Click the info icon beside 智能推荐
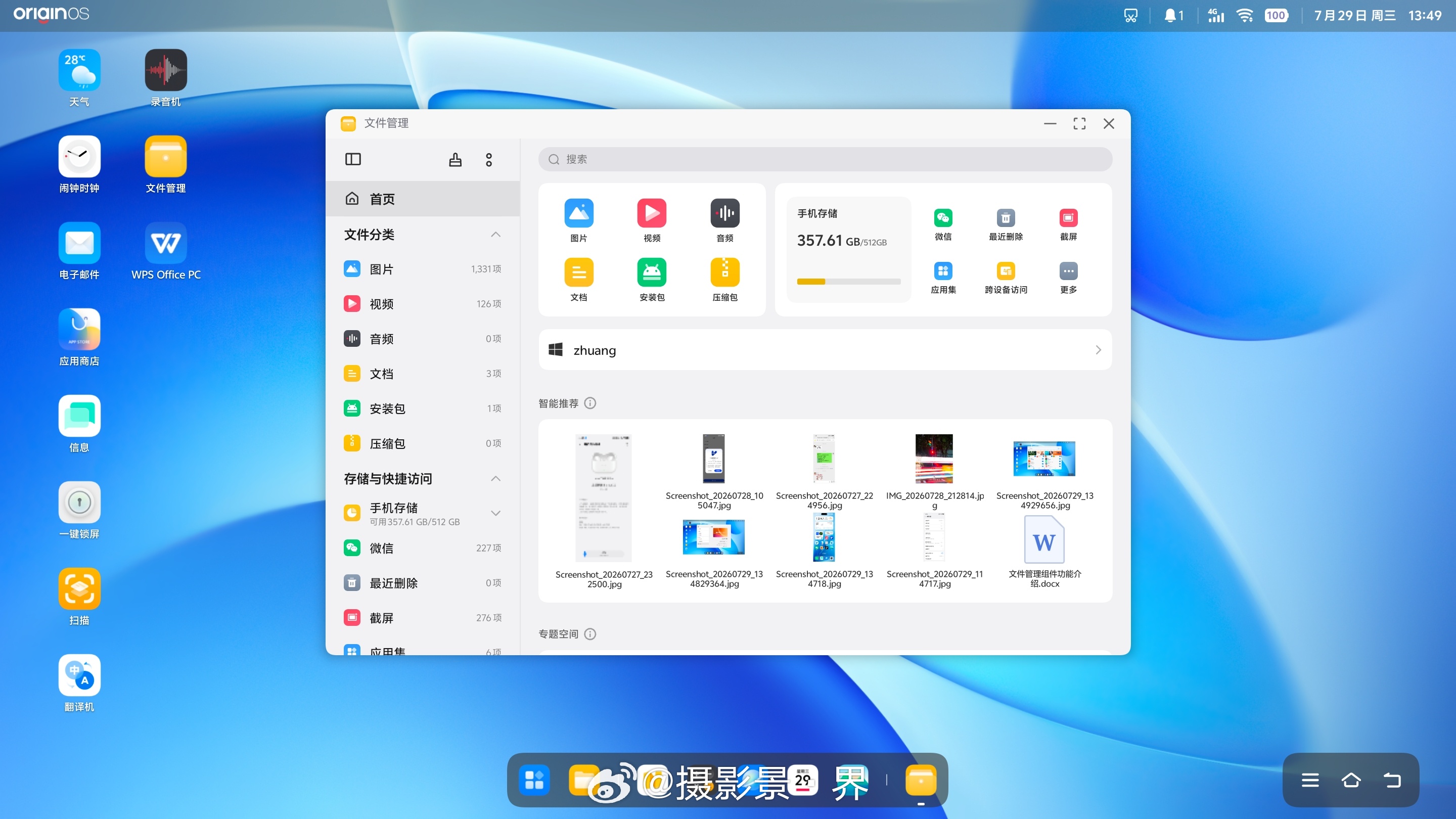The width and height of the screenshot is (1456, 819). tap(590, 403)
